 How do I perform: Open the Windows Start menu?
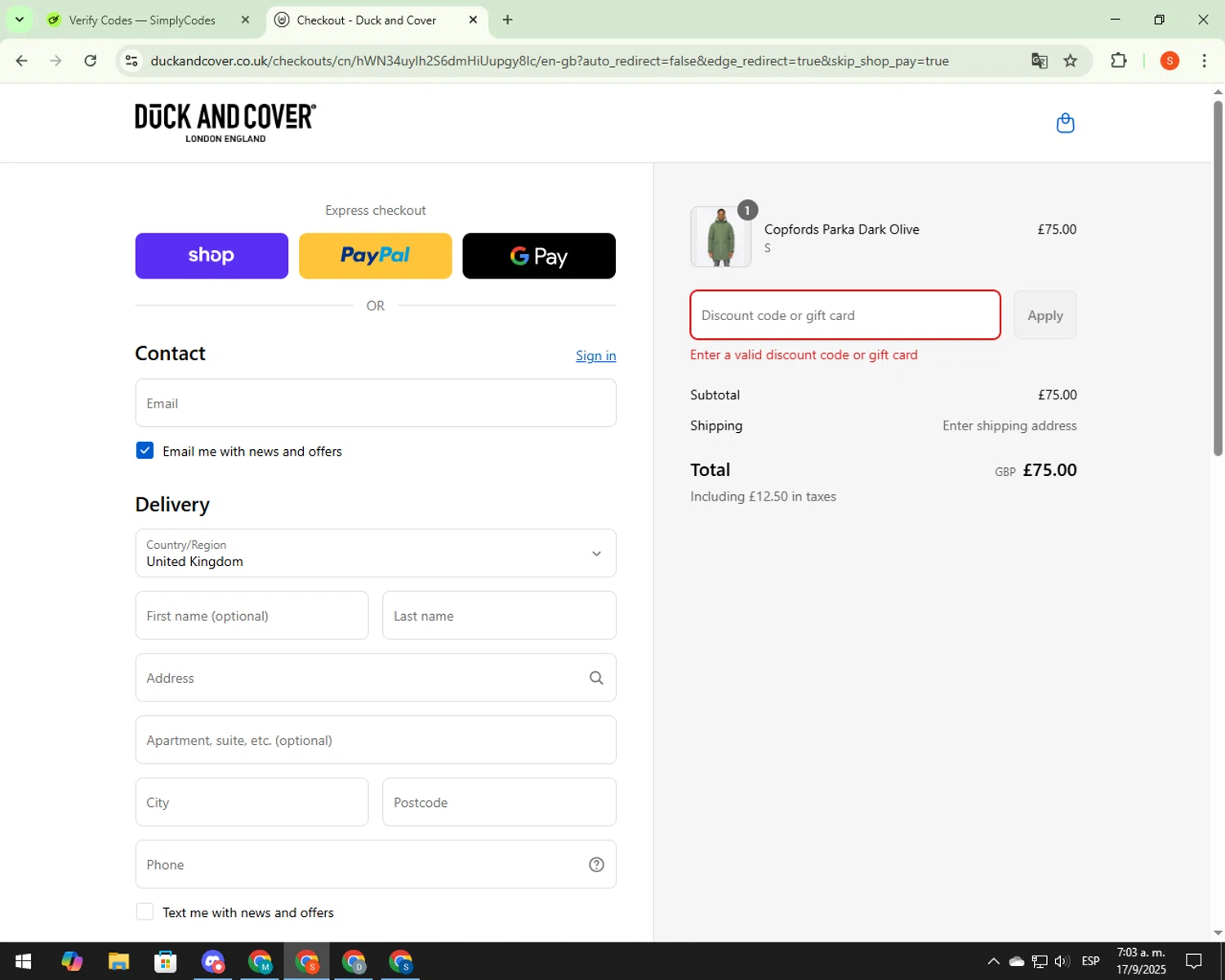(x=23, y=961)
